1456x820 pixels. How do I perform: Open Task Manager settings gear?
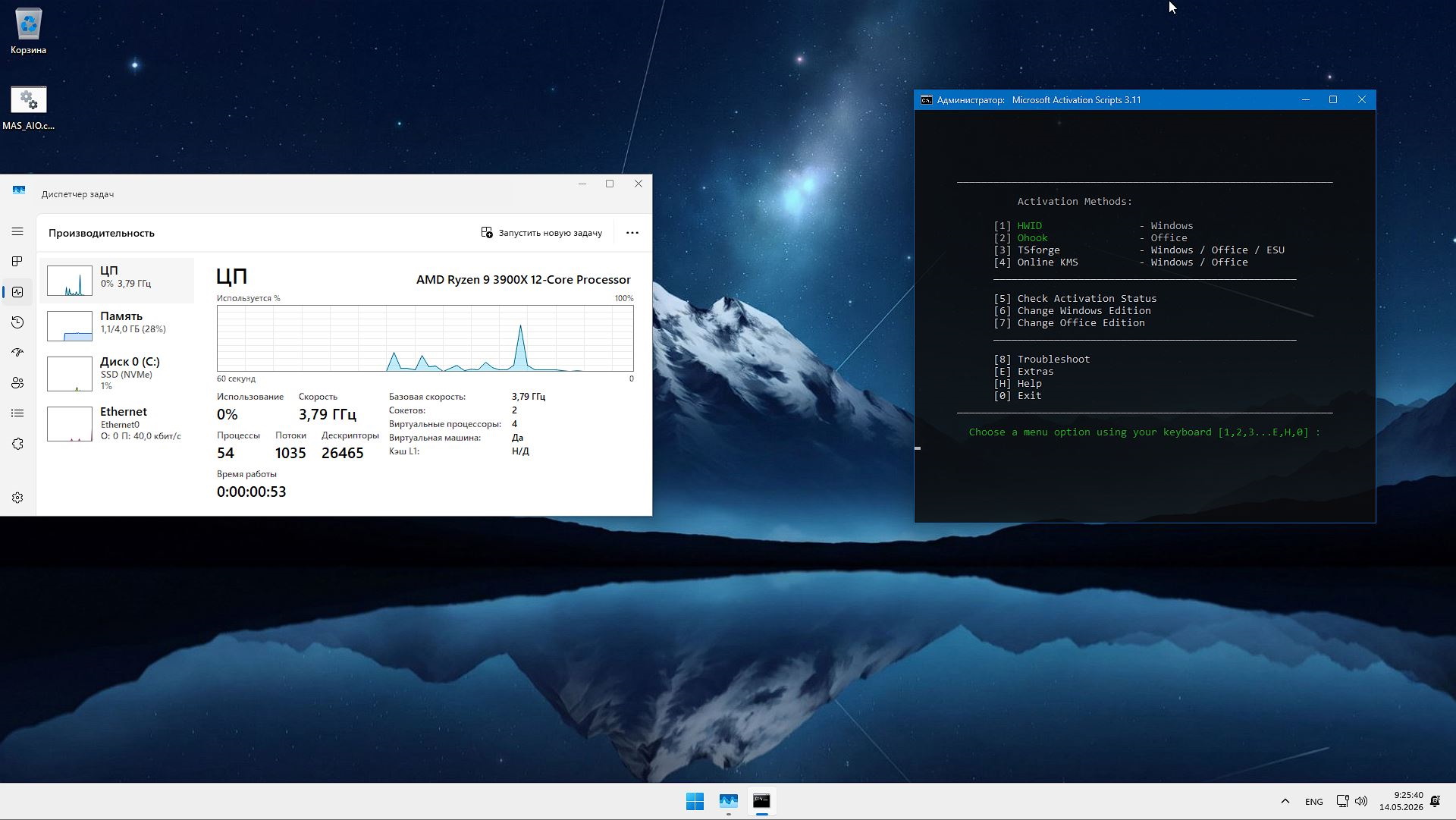coord(17,498)
